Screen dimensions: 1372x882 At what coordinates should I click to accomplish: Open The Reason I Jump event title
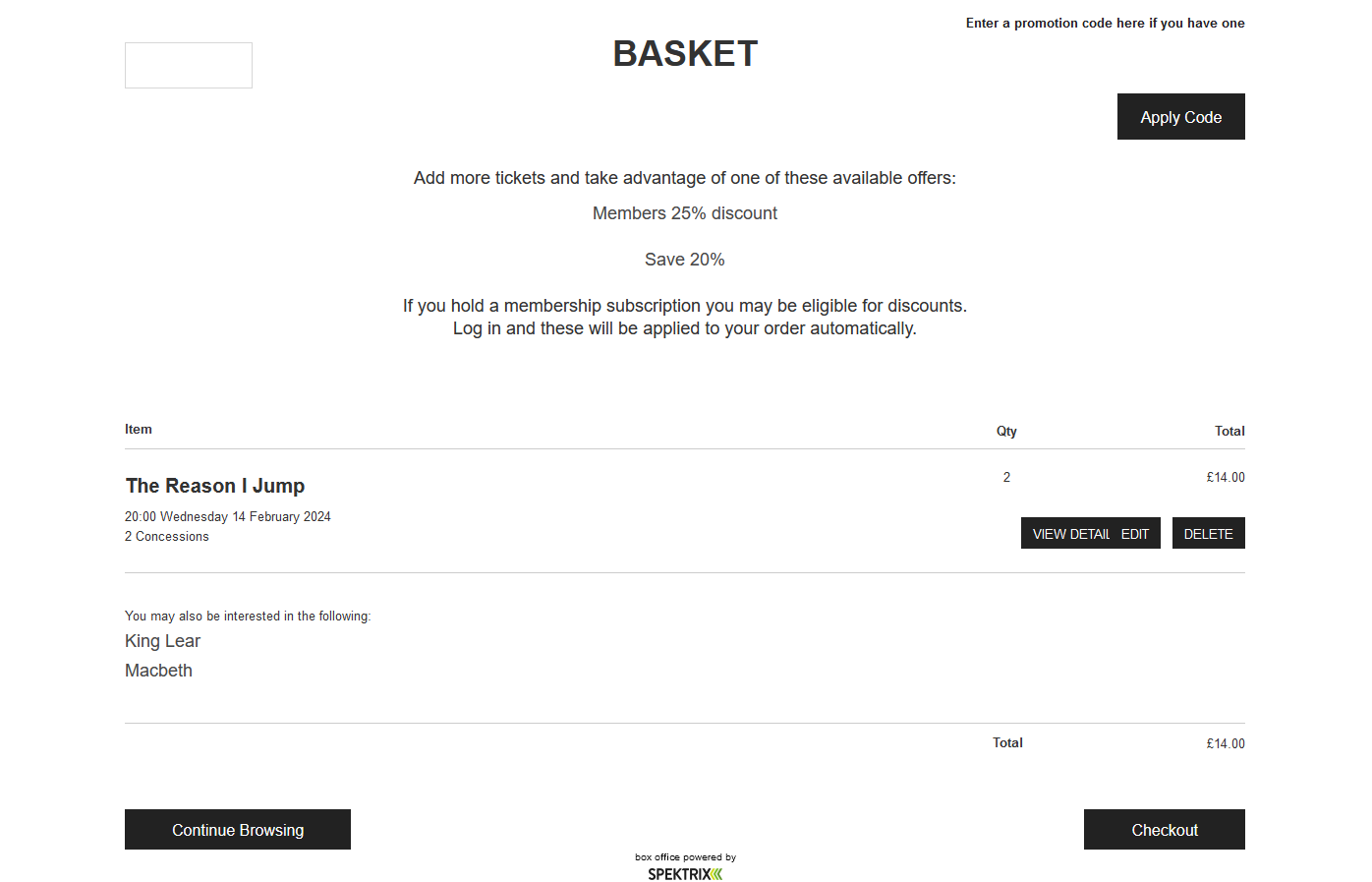[215, 486]
